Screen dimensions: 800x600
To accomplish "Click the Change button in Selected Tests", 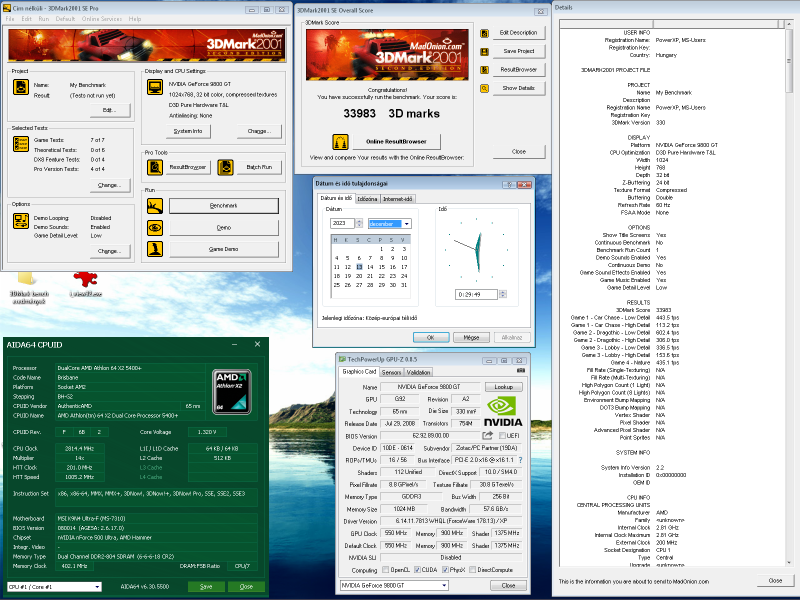I will tap(109, 185).
